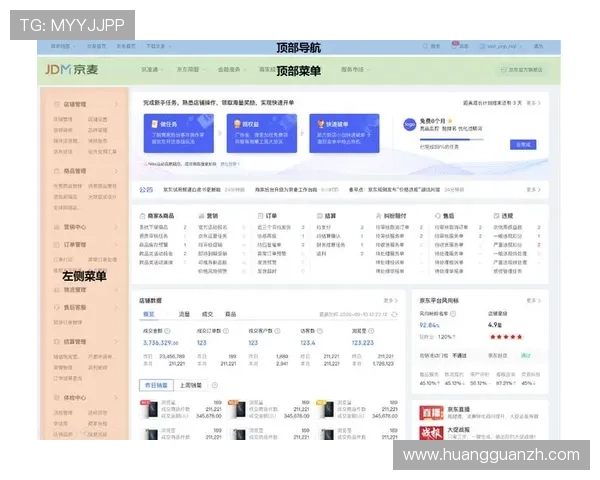Screen dimensions: 600x480
Task: Open the 快速破单 blue task card
Action: [x=344, y=133]
